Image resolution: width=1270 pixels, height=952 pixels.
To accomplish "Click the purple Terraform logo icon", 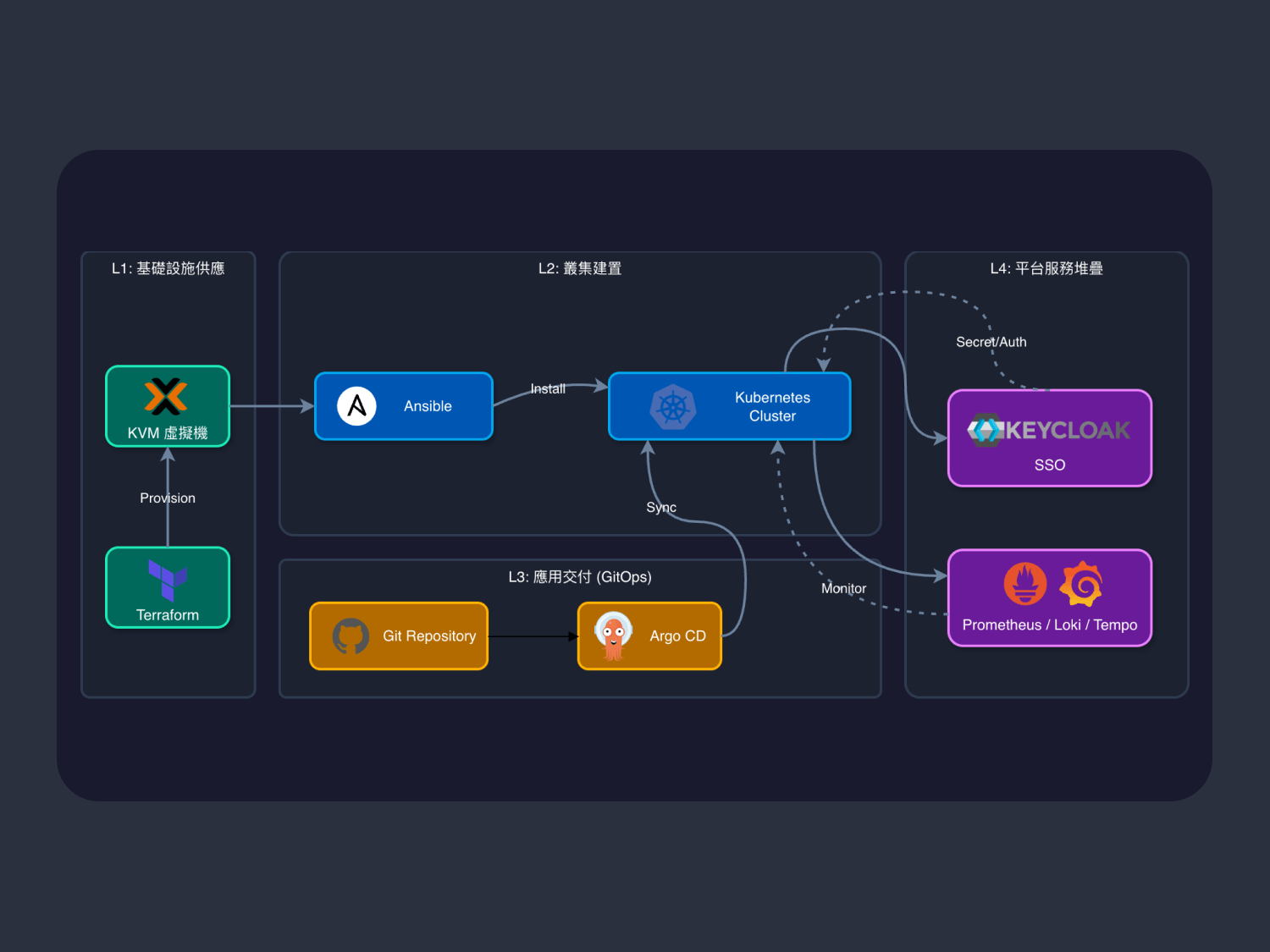I will [168, 579].
